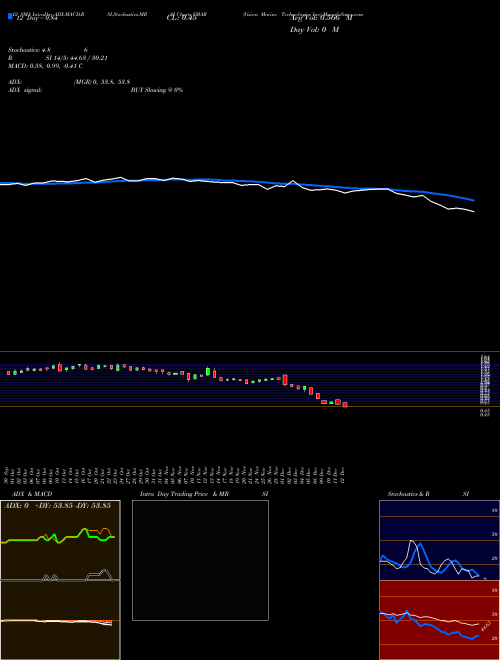Viewport: 500px width, 660px height.
Task: Click the "ADX: 0 +DY: 53.85 -DY: 53.85" header
Action: click(57, 505)
